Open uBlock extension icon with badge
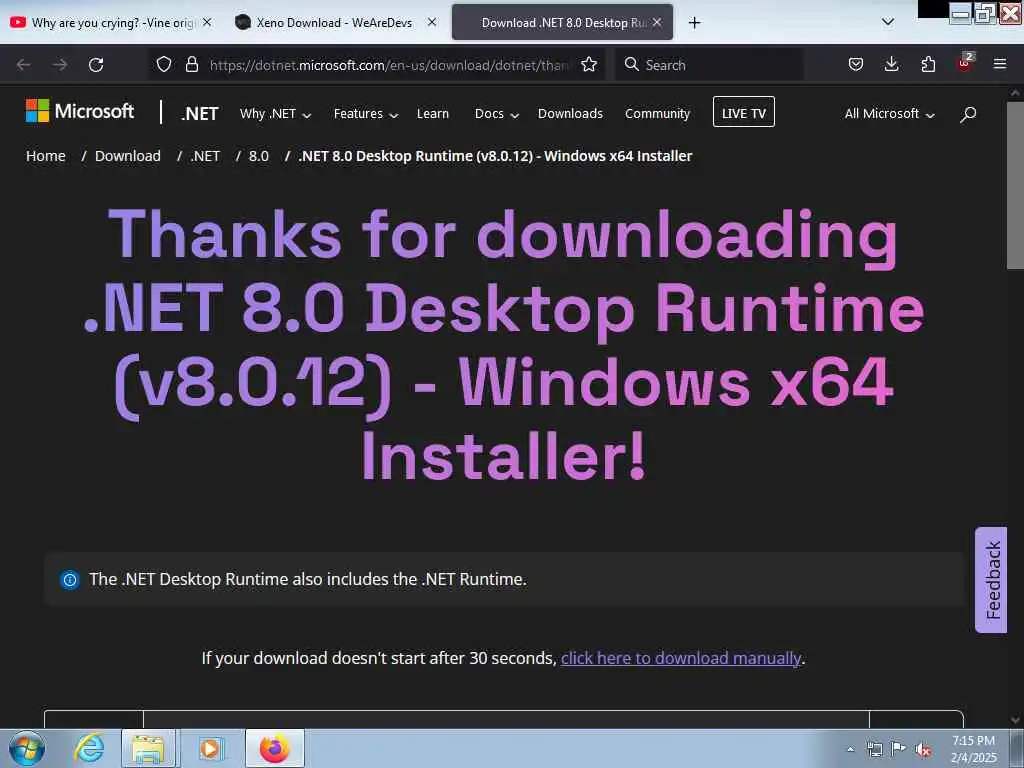The width and height of the screenshot is (1024, 768). [965, 63]
